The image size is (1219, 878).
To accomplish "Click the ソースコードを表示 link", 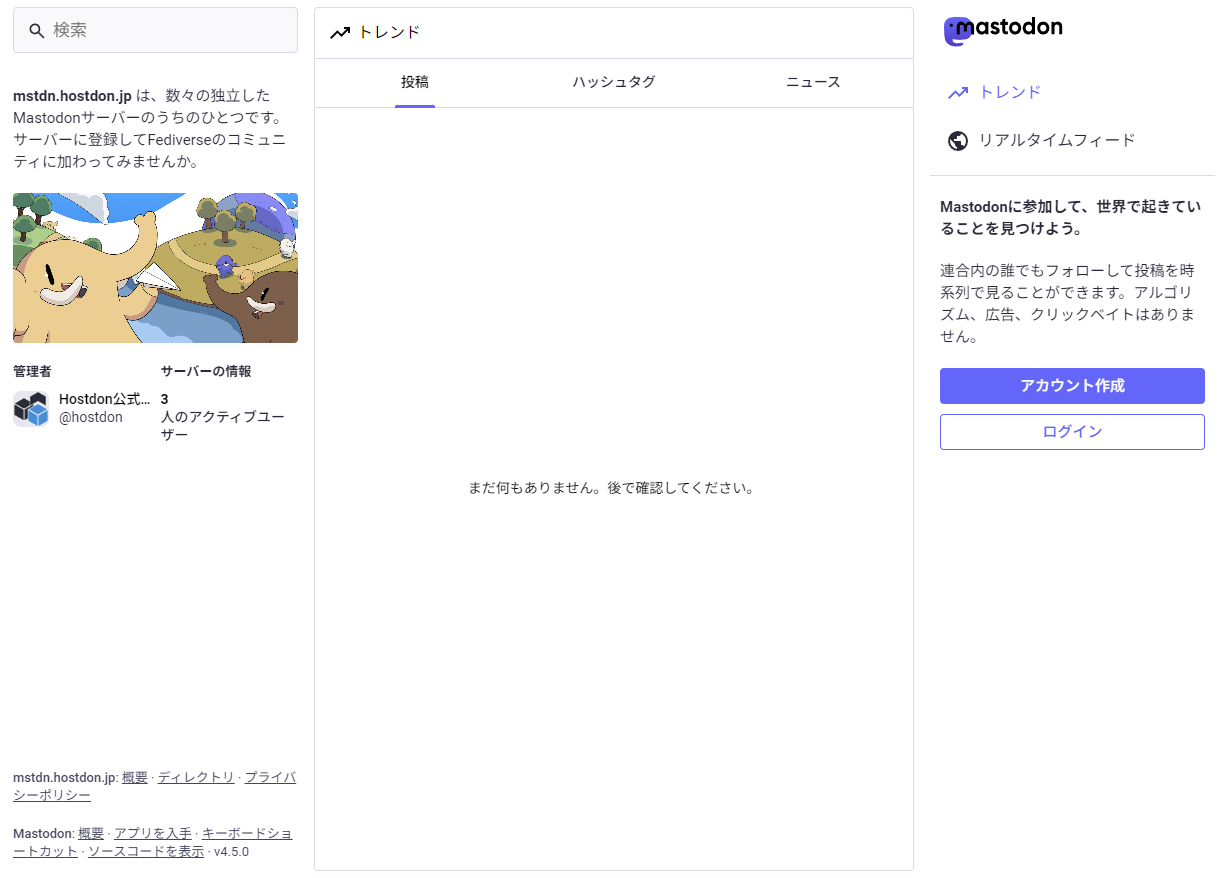I will [x=146, y=852].
